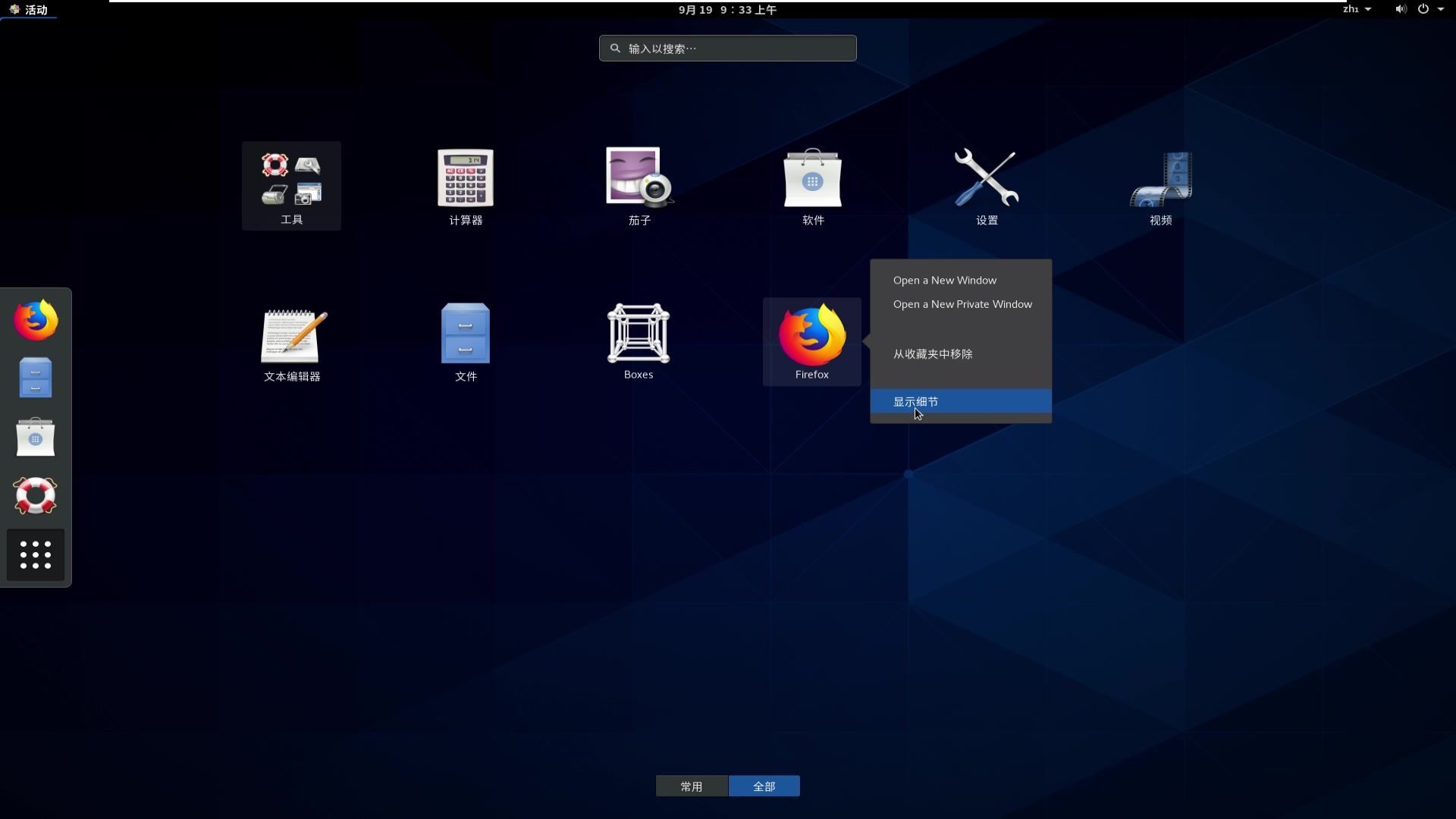Switch to the 常用 frequent tab
The width and height of the screenshot is (1456, 819).
click(692, 786)
